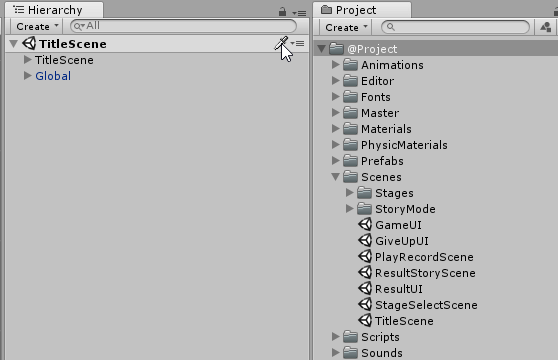Click the StageSelectScene scene asset icon
The height and width of the screenshot is (360, 558).
pyautogui.click(x=365, y=305)
